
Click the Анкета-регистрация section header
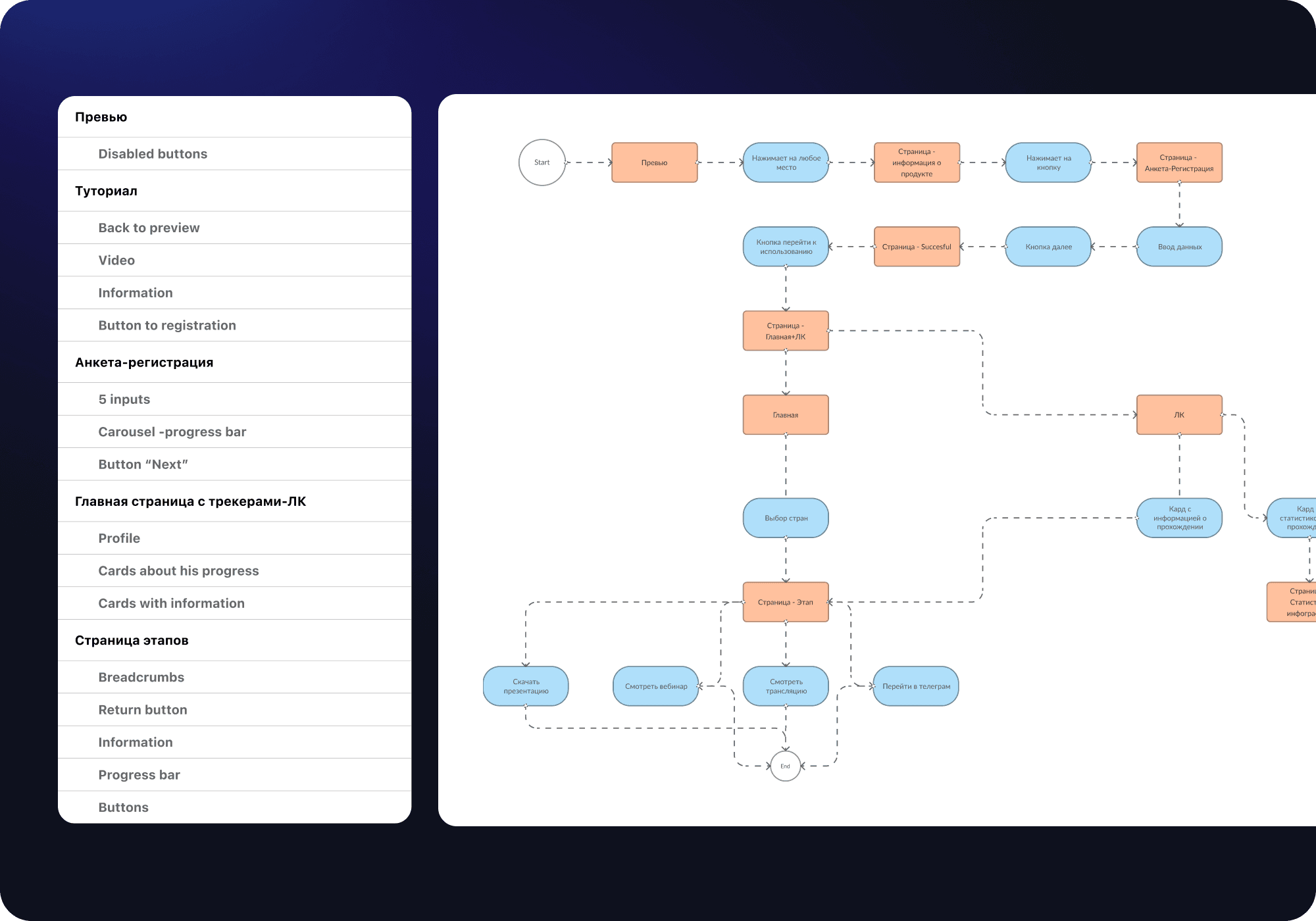[x=144, y=362]
